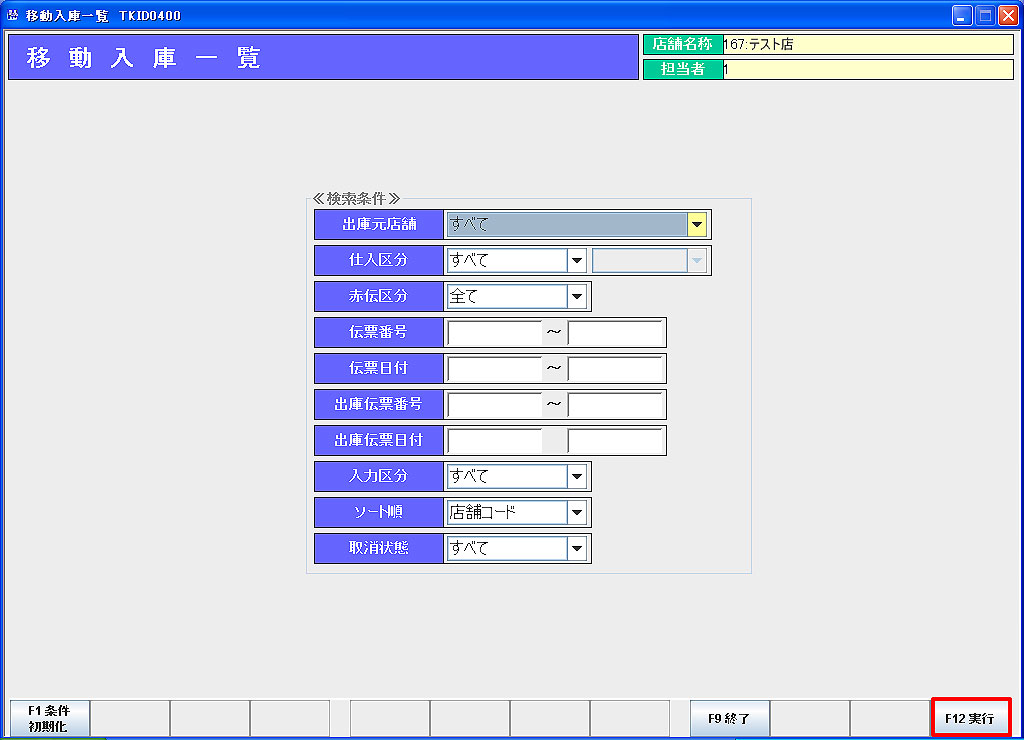1024x740 pixels.
Task: Click the 店舗名称 field showing 167:テスト店
Action: [x=866, y=45]
